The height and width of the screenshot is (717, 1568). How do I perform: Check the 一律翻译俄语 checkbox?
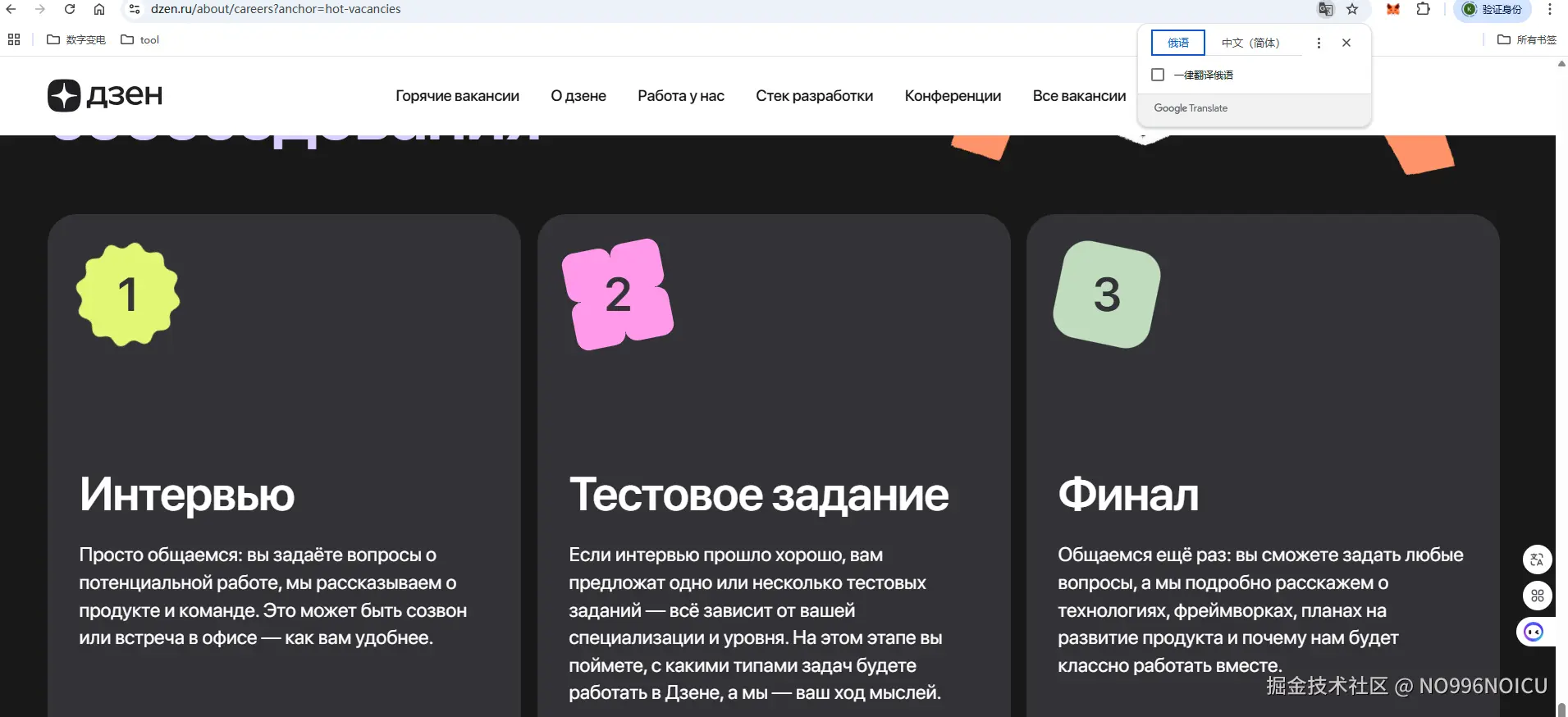tap(1158, 75)
